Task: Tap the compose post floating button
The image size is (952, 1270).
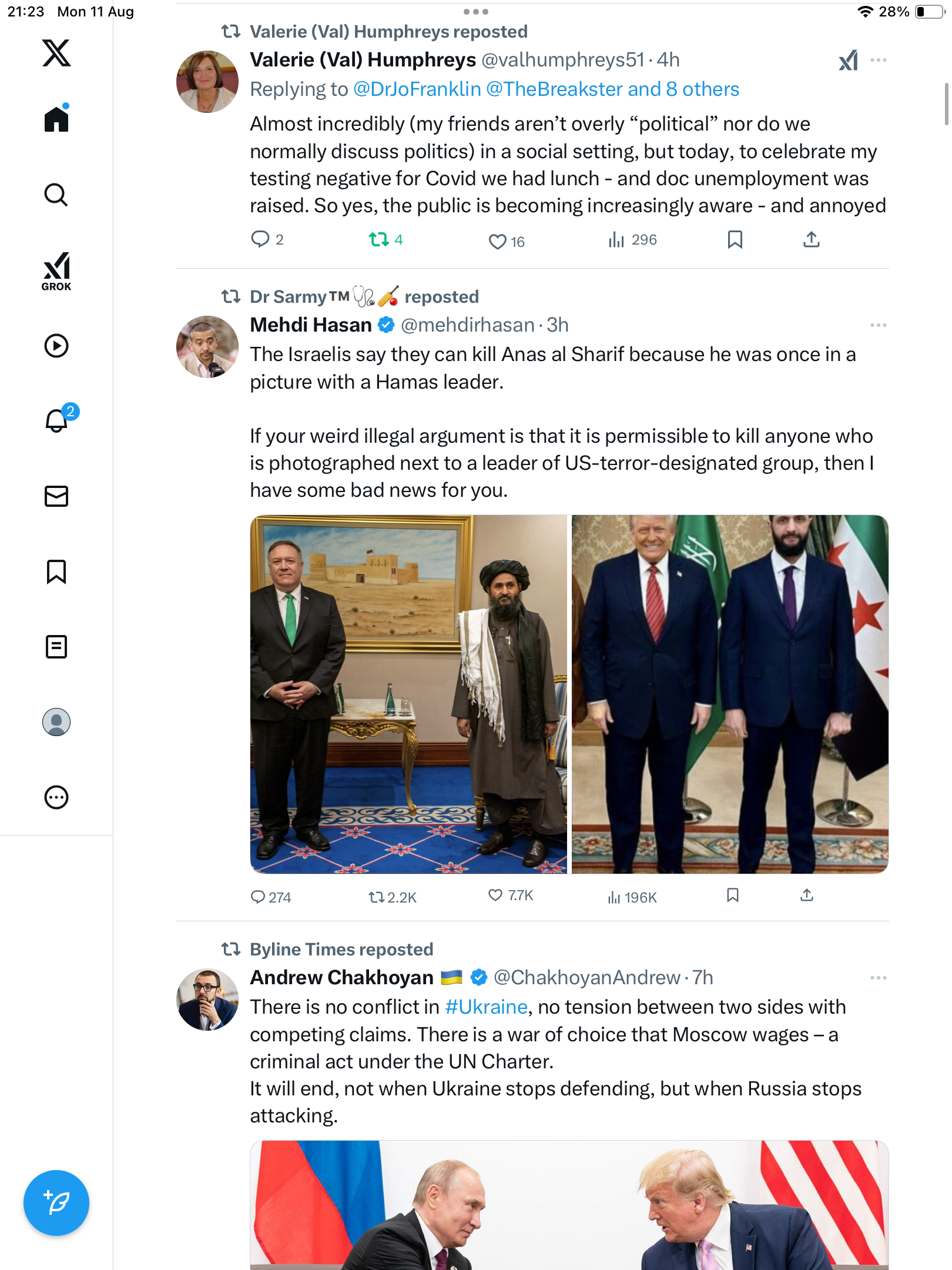Action: pyautogui.click(x=56, y=1202)
